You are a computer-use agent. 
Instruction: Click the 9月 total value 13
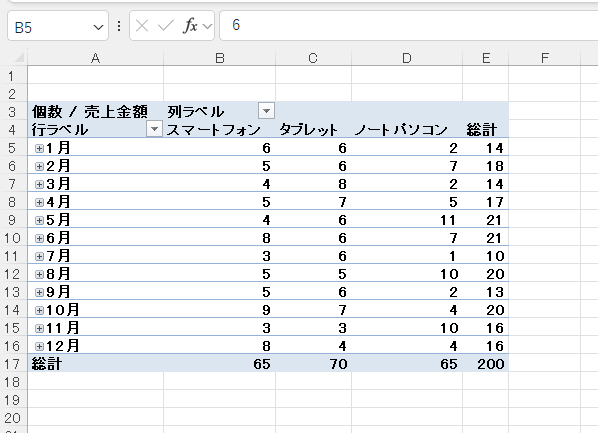pyautogui.click(x=485, y=292)
